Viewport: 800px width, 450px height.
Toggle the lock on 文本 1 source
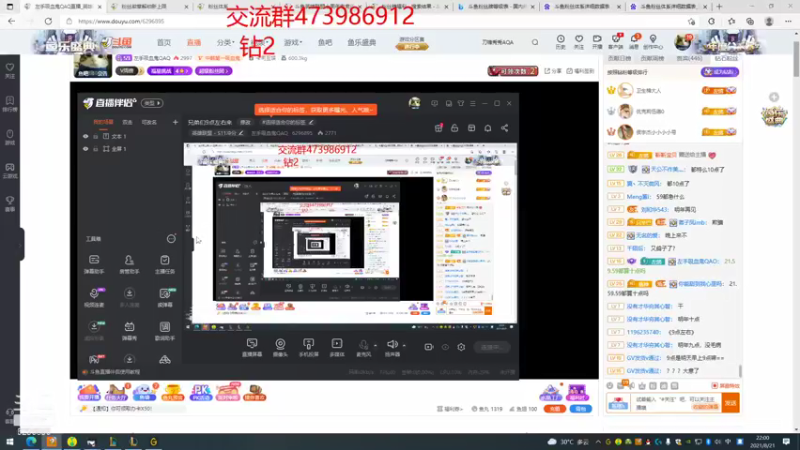(x=95, y=136)
